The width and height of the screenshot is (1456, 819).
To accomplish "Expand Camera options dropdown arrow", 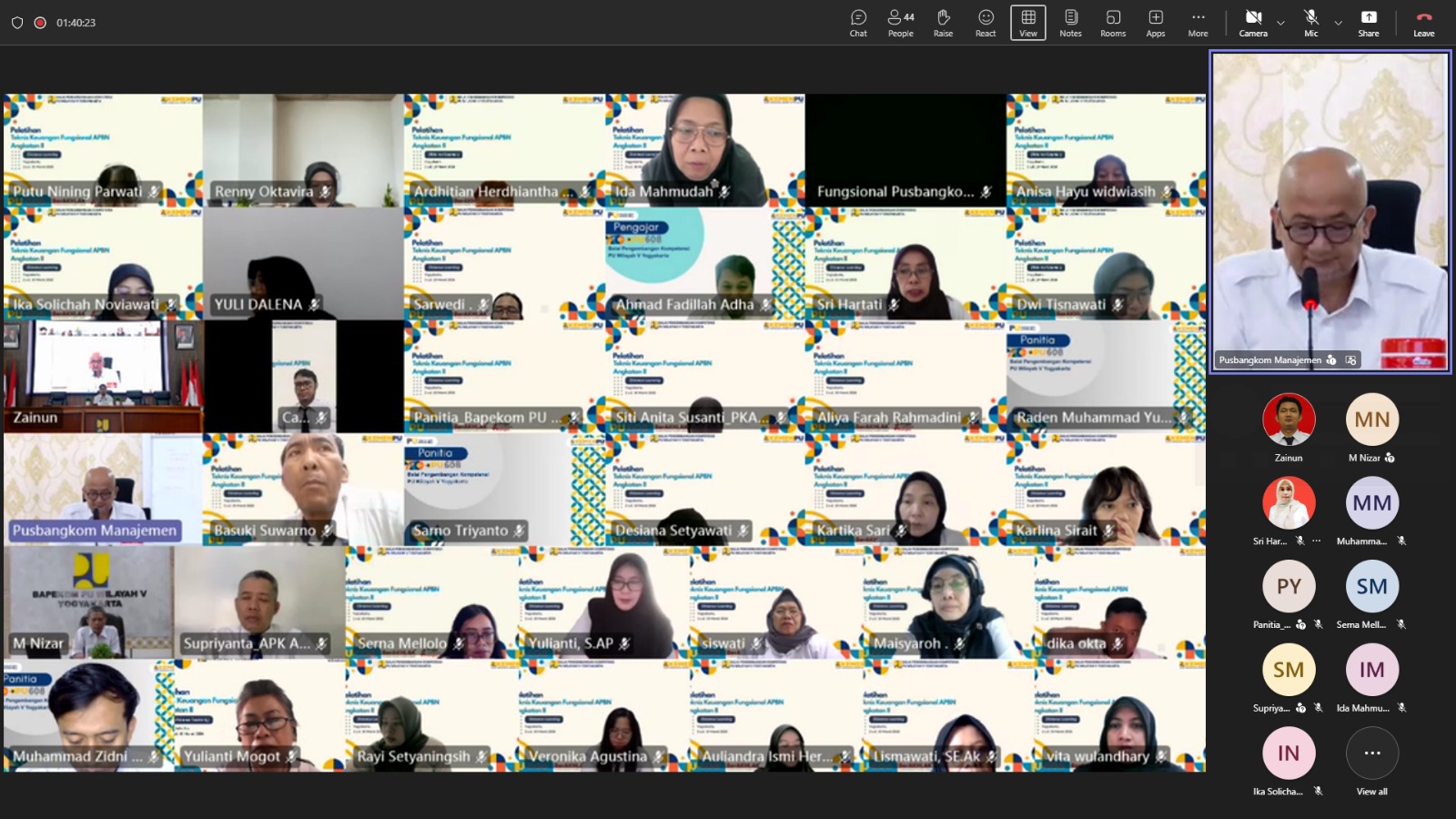I will 1280,23.
